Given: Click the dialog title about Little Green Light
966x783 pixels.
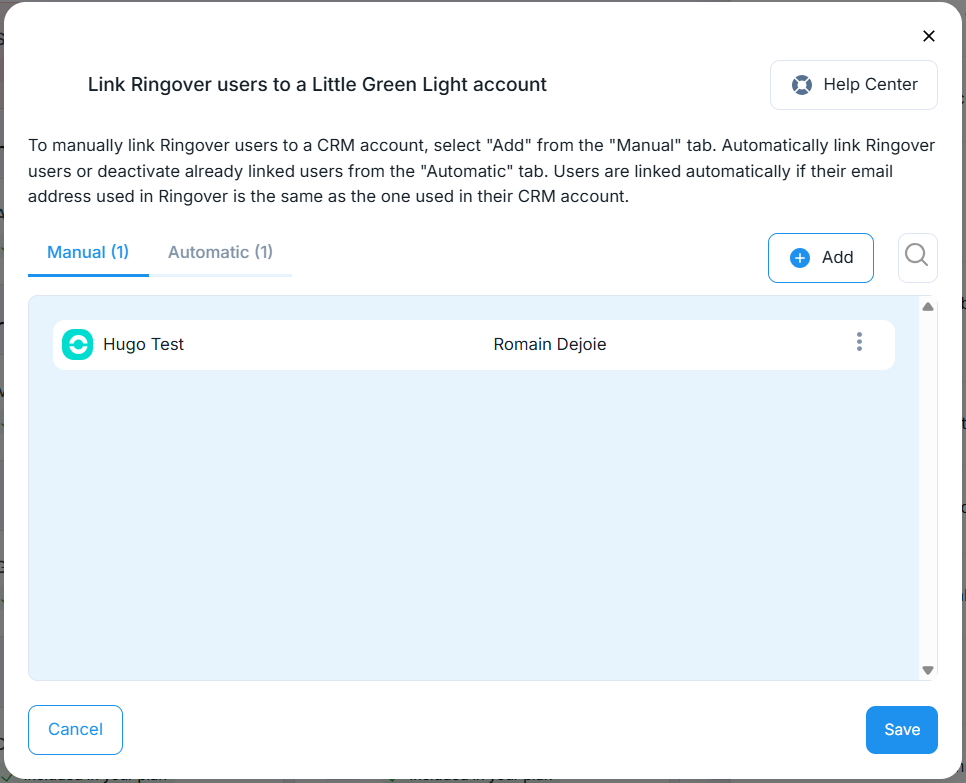Looking at the screenshot, I should pos(317,85).
